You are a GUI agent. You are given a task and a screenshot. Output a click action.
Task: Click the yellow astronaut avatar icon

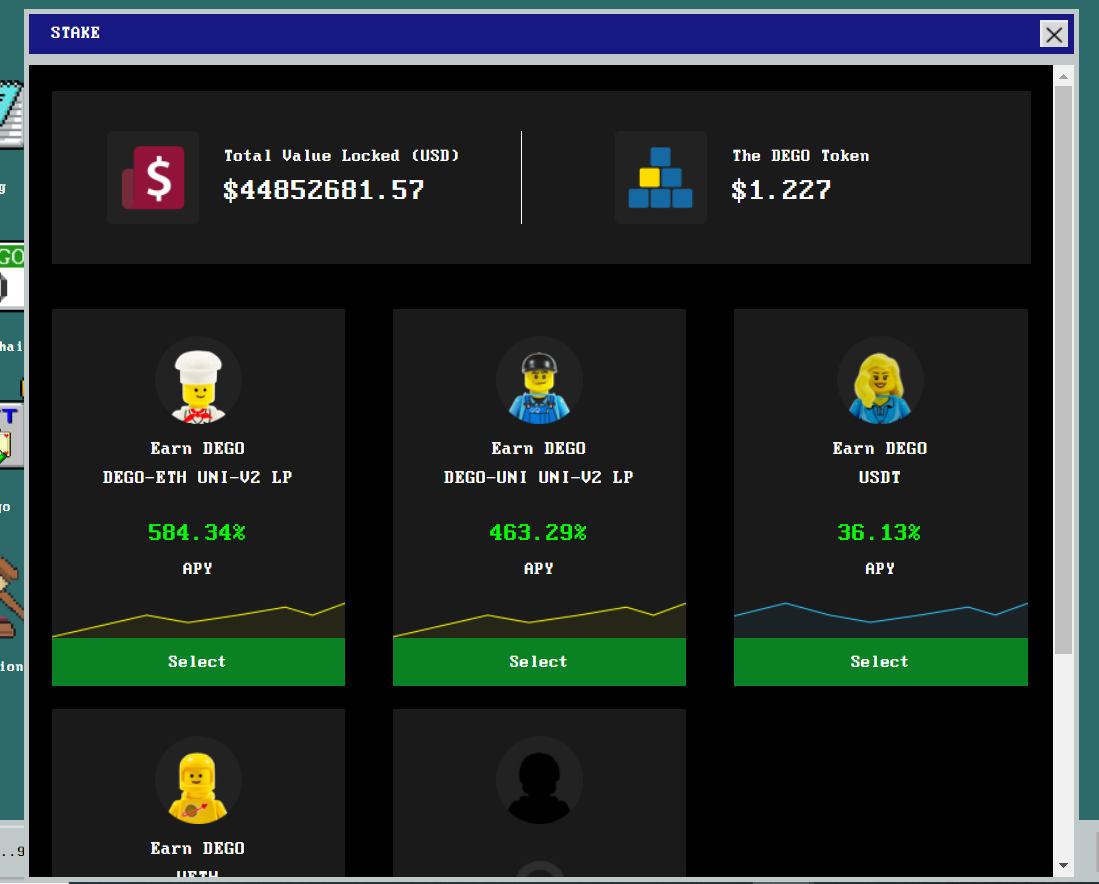[x=198, y=780]
